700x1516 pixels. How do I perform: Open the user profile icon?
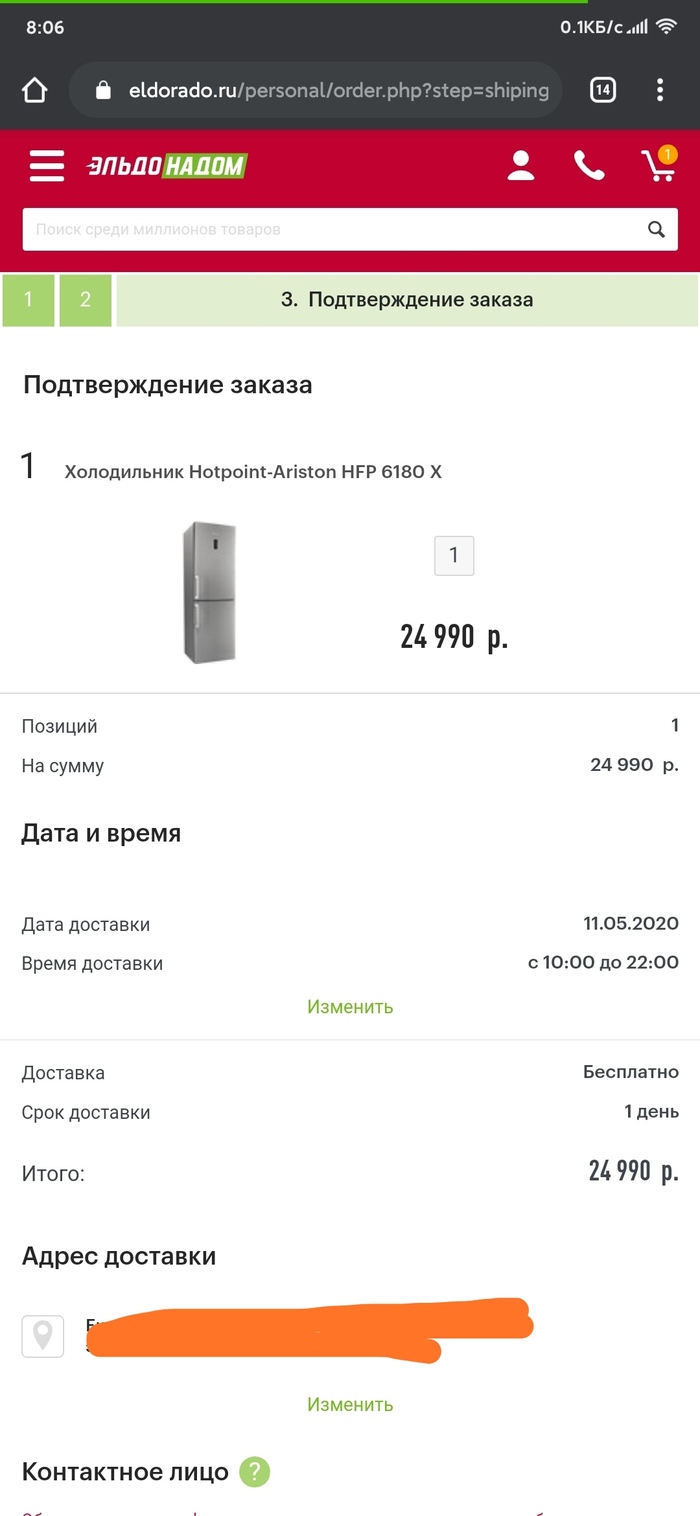tap(521, 165)
